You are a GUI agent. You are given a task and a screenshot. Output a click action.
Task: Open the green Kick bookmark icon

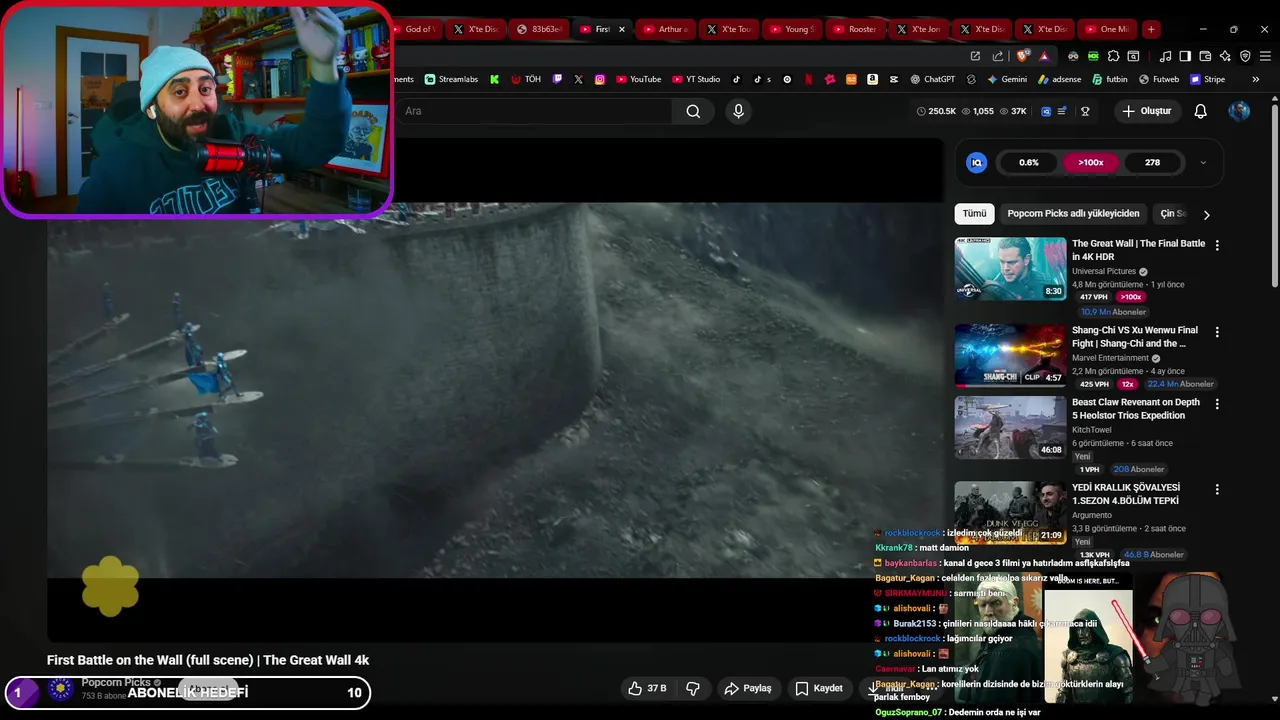[x=494, y=79]
